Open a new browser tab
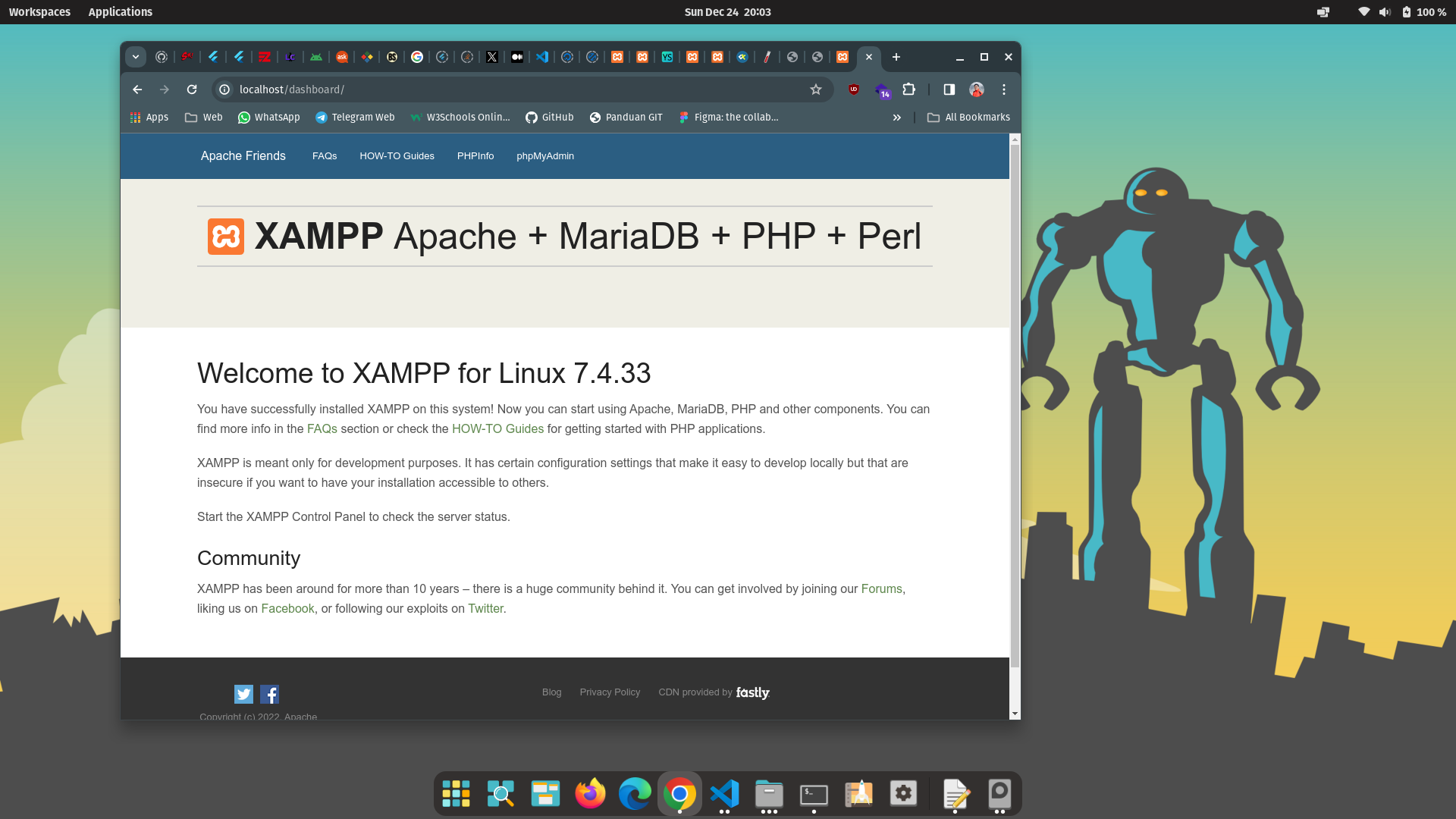1456x819 pixels. (x=896, y=57)
